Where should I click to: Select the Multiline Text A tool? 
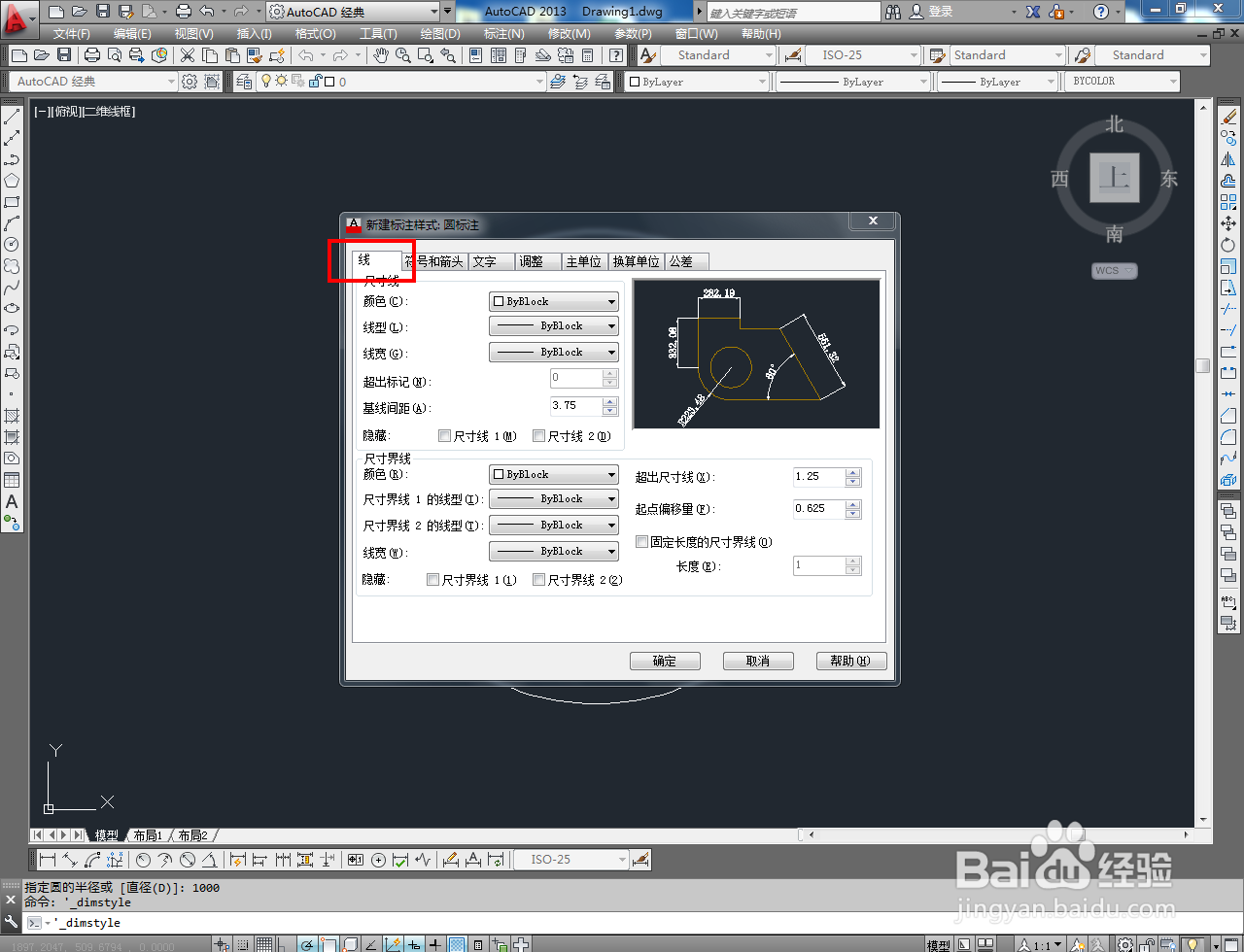coord(12,501)
